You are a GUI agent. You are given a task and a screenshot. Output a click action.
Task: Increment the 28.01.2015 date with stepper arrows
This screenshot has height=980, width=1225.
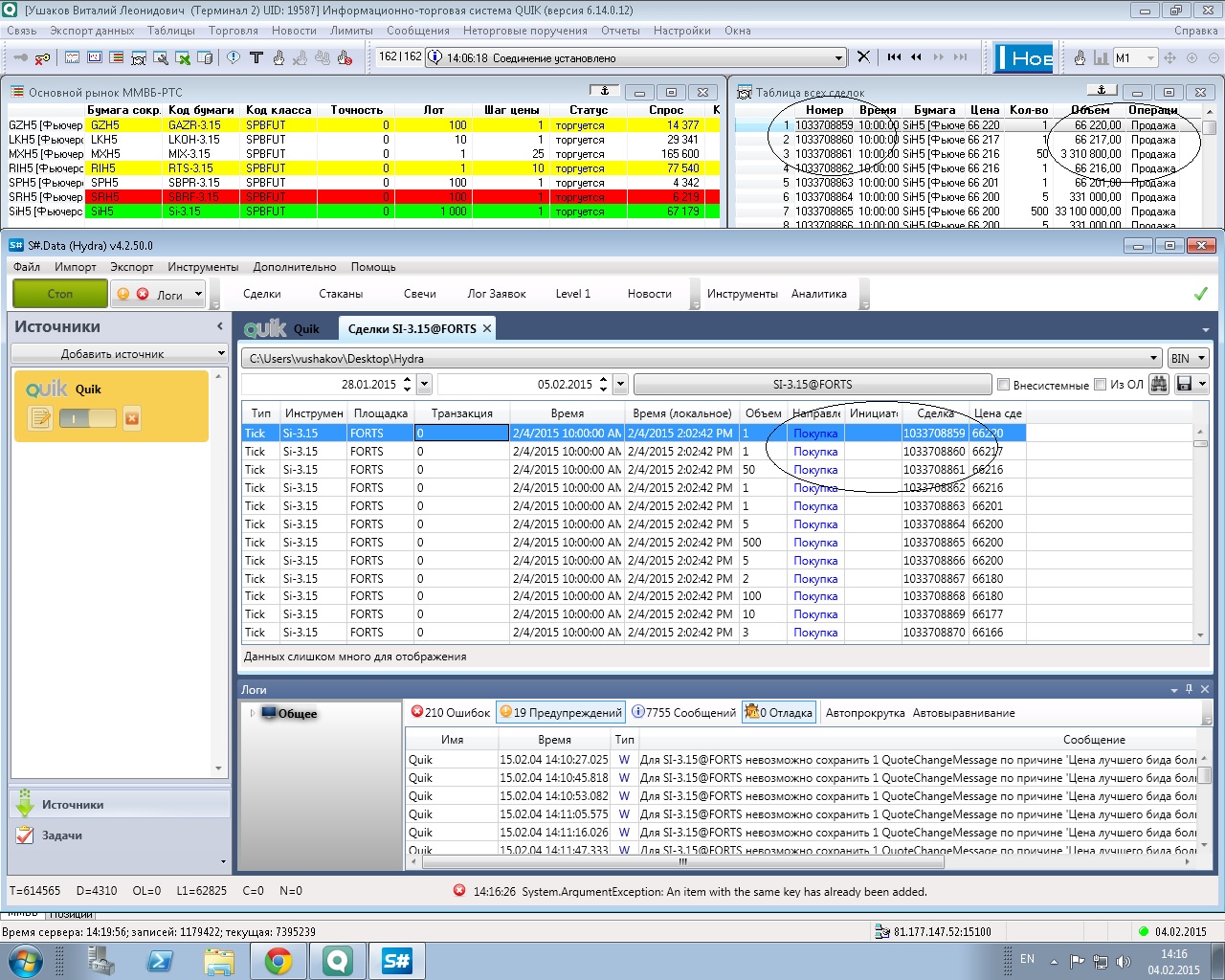tap(407, 379)
